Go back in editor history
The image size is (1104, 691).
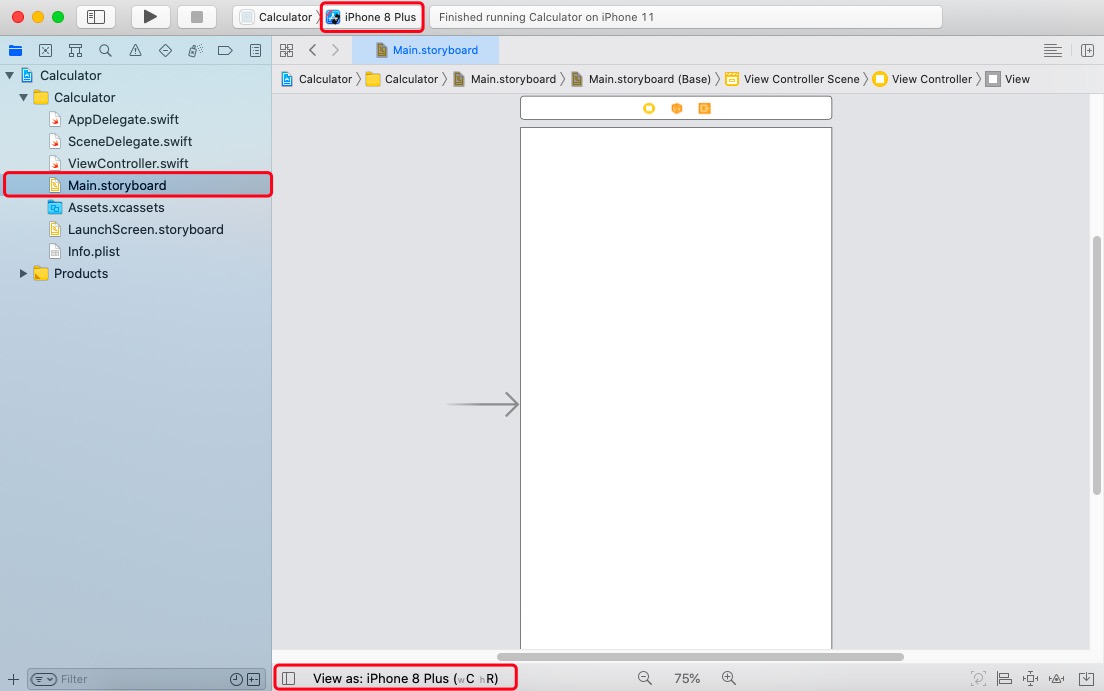[x=313, y=51]
